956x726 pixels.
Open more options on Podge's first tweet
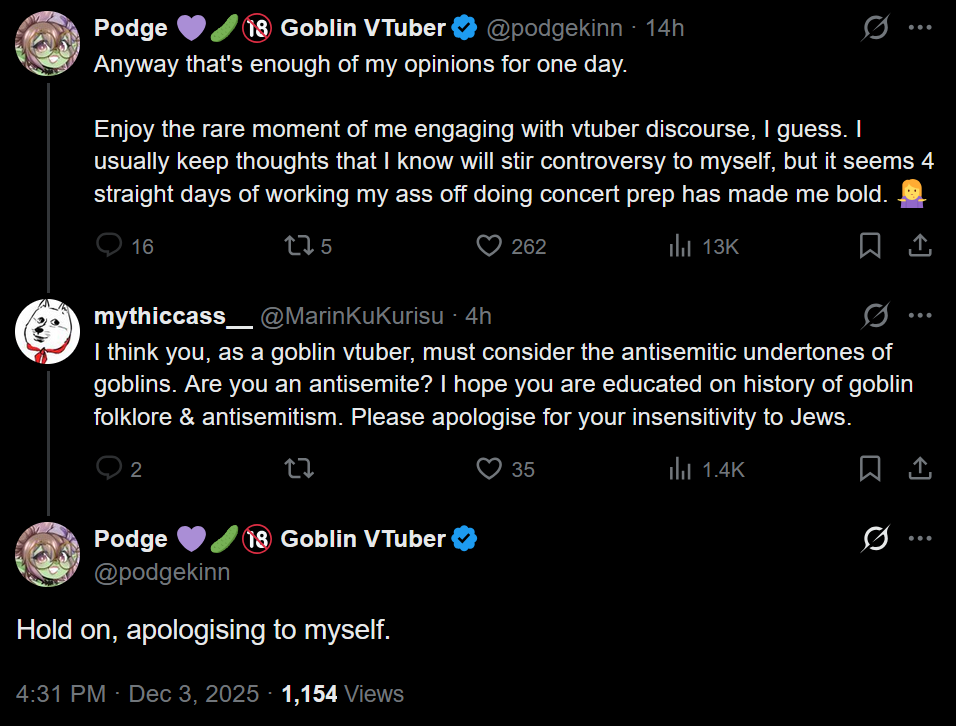tap(920, 29)
